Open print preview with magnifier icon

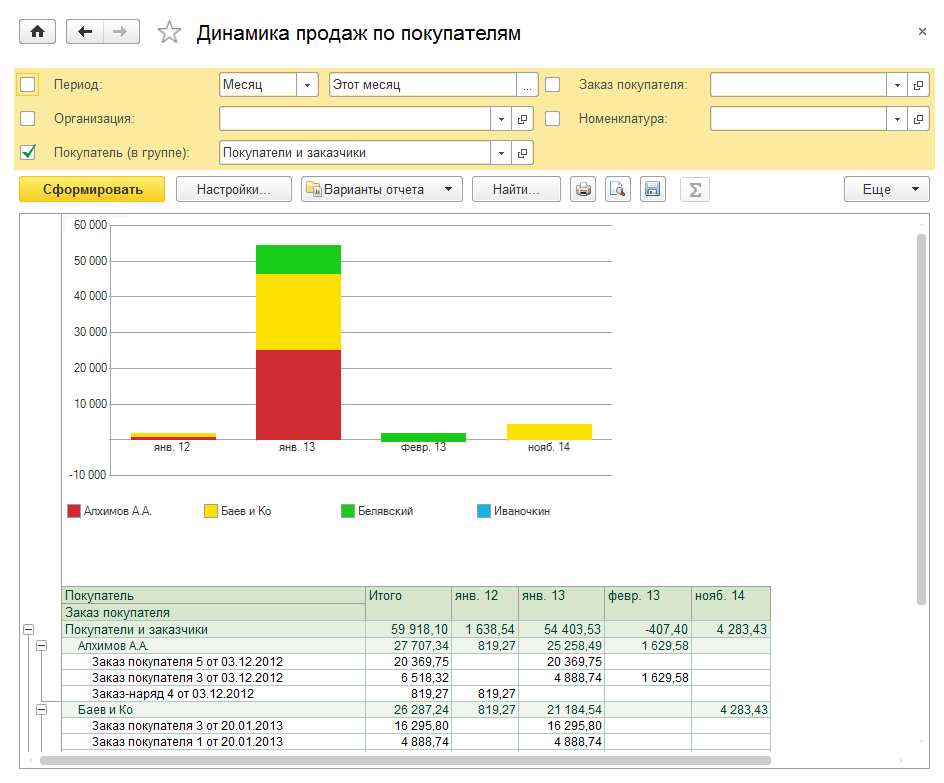618,189
